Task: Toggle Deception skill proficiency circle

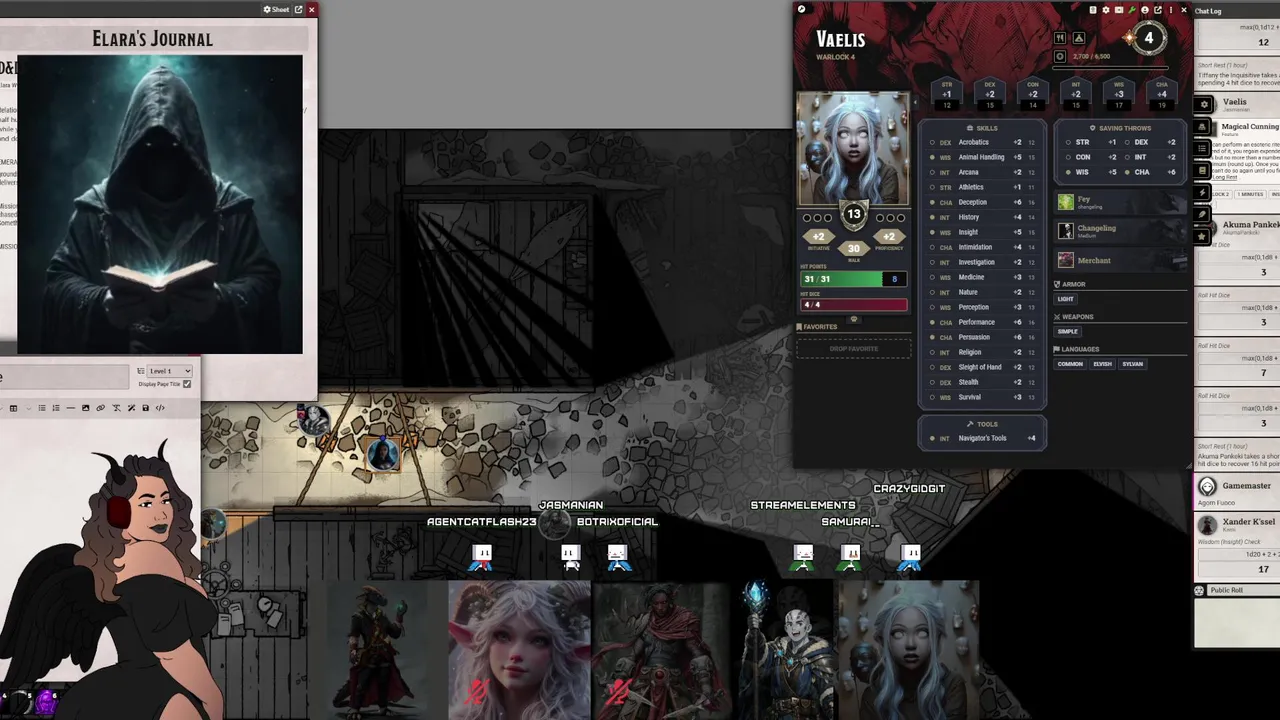Action: click(x=932, y=202)
